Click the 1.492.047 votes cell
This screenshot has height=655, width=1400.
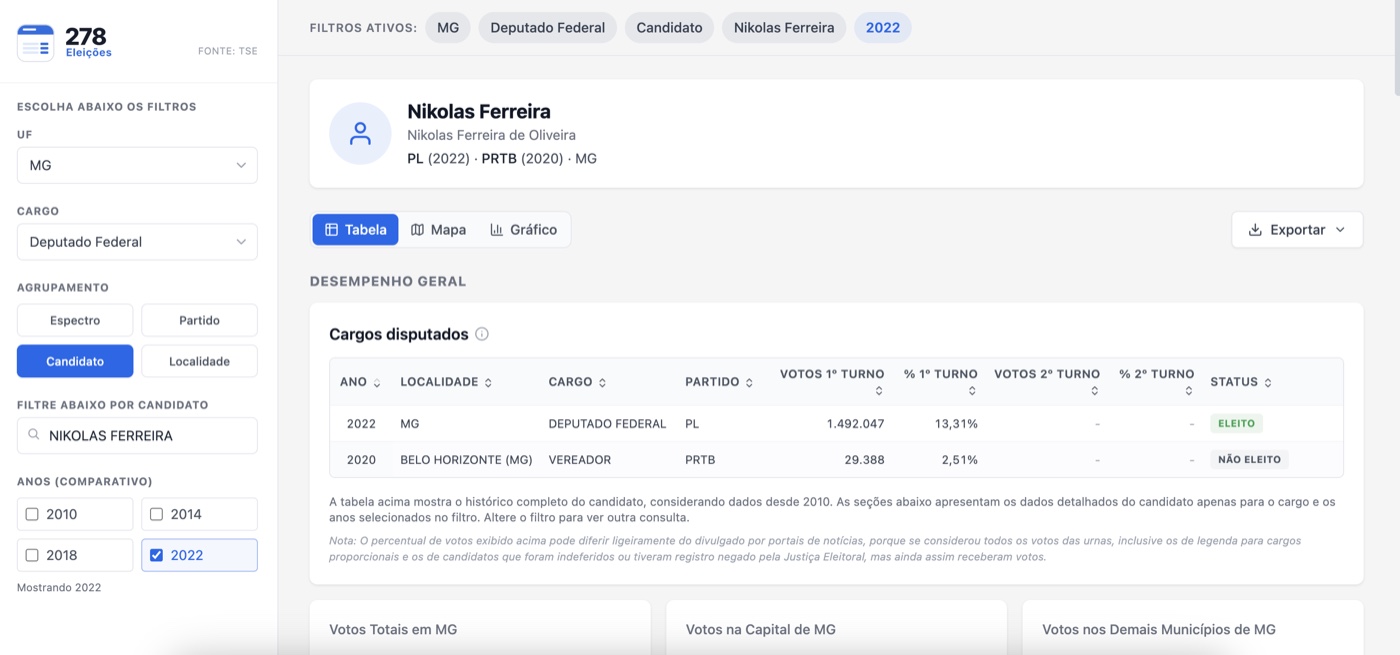pos(855,423)
